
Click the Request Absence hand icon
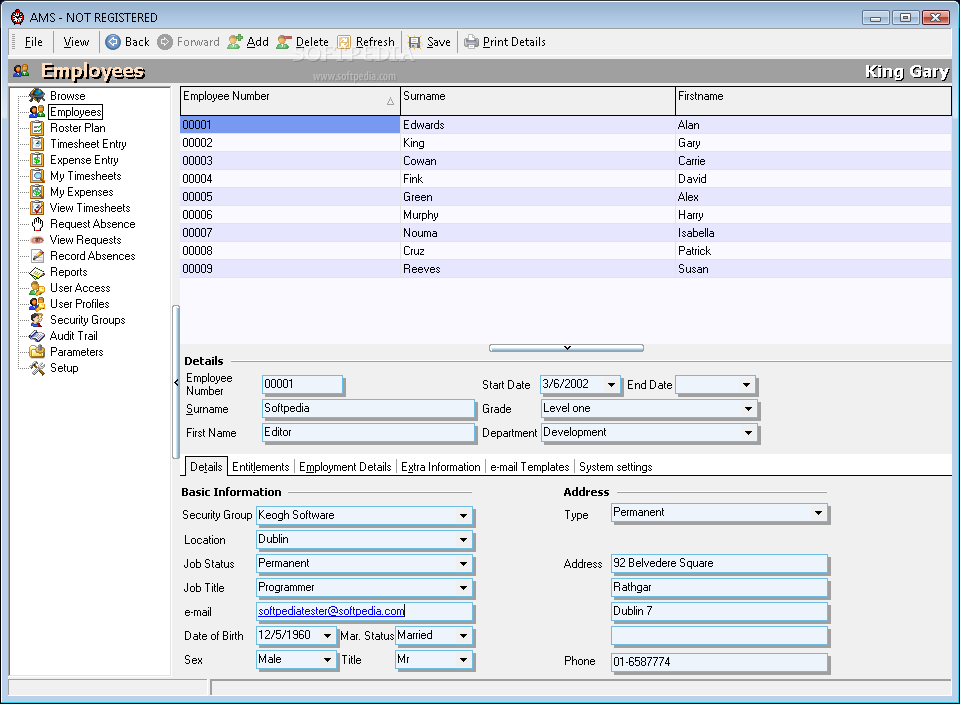coord(37,224)
